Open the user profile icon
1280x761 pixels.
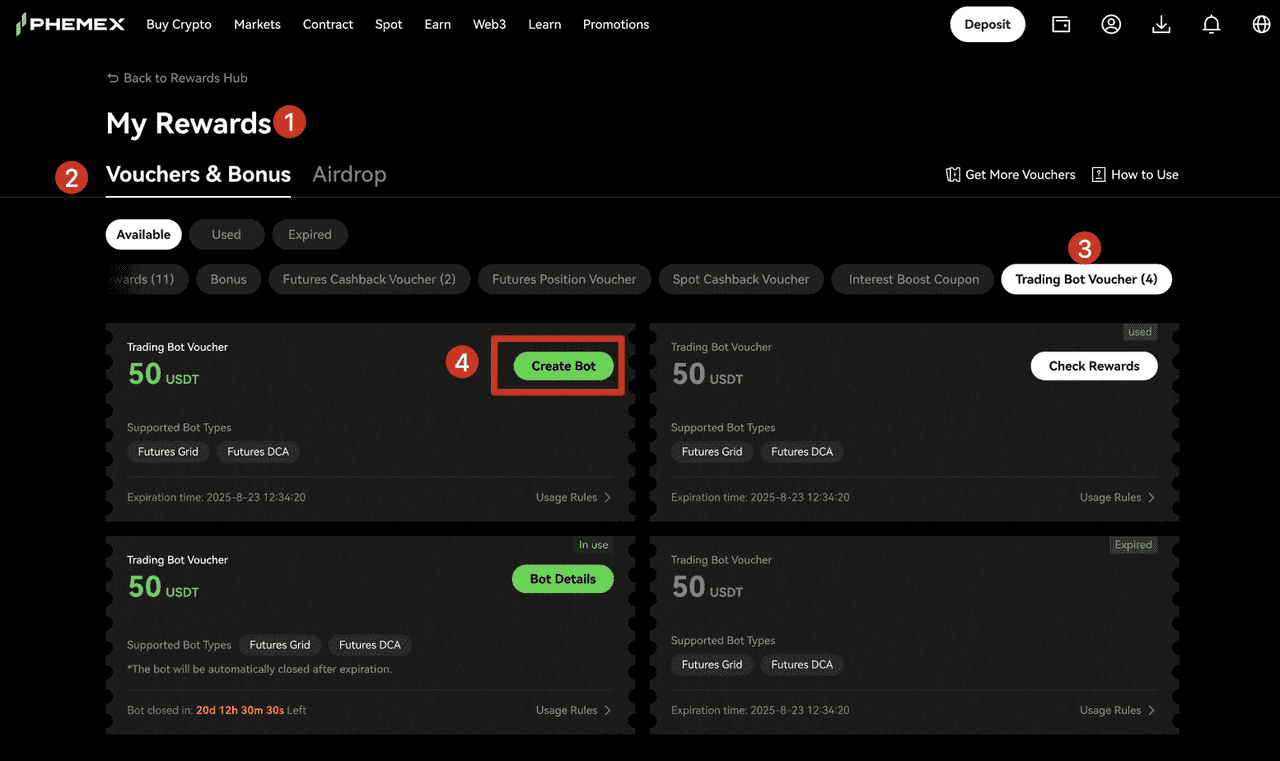point(1111,24)
